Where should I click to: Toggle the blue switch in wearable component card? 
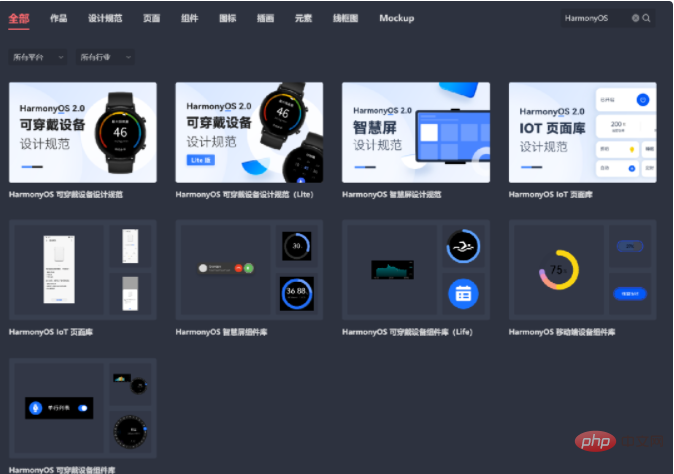coord(83,408)
